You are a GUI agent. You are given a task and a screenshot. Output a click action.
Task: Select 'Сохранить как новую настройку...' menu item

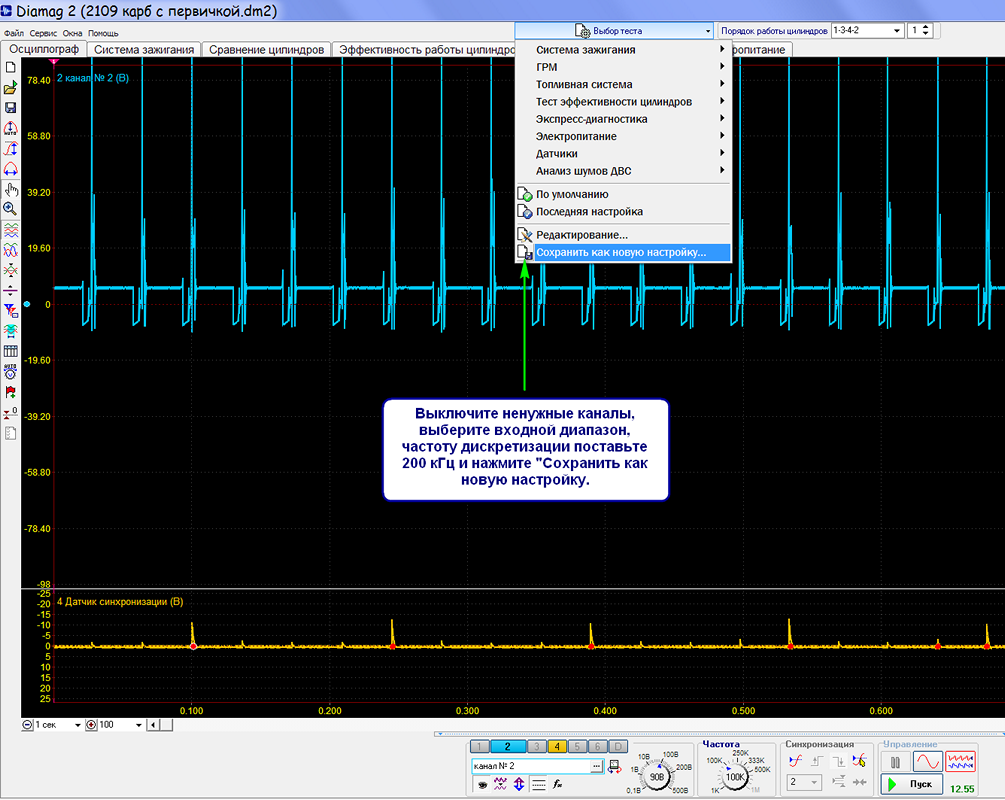coord(623,252)
